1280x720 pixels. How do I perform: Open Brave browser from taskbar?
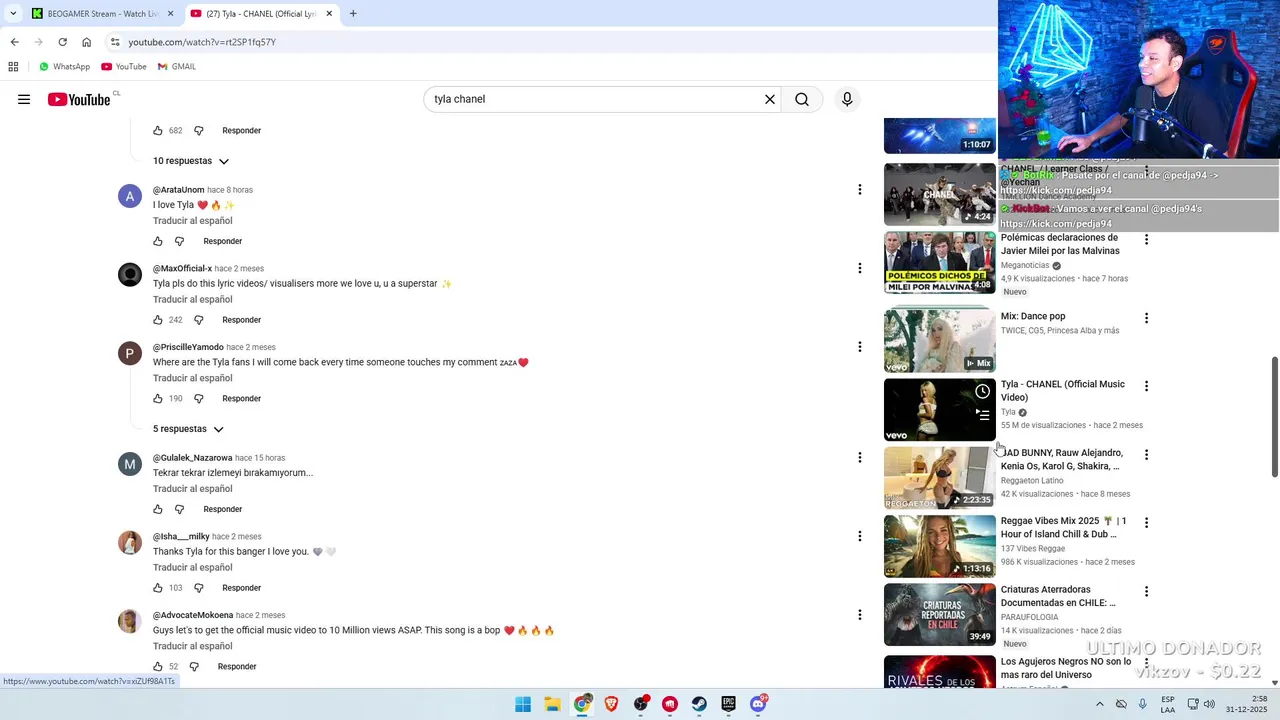click(611, 704)
